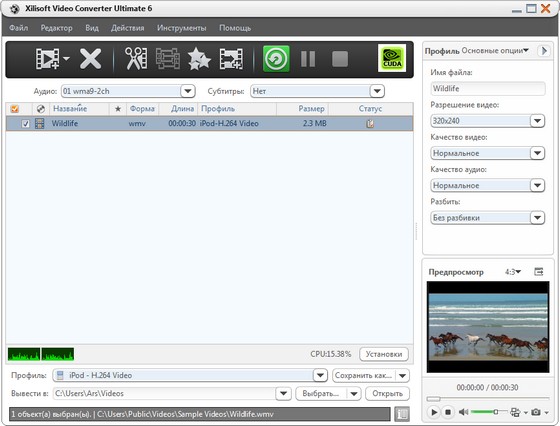Toggle the select-all checkbox in list header
This screenshot has height=426, width=560.
click(x=15, y=109)
